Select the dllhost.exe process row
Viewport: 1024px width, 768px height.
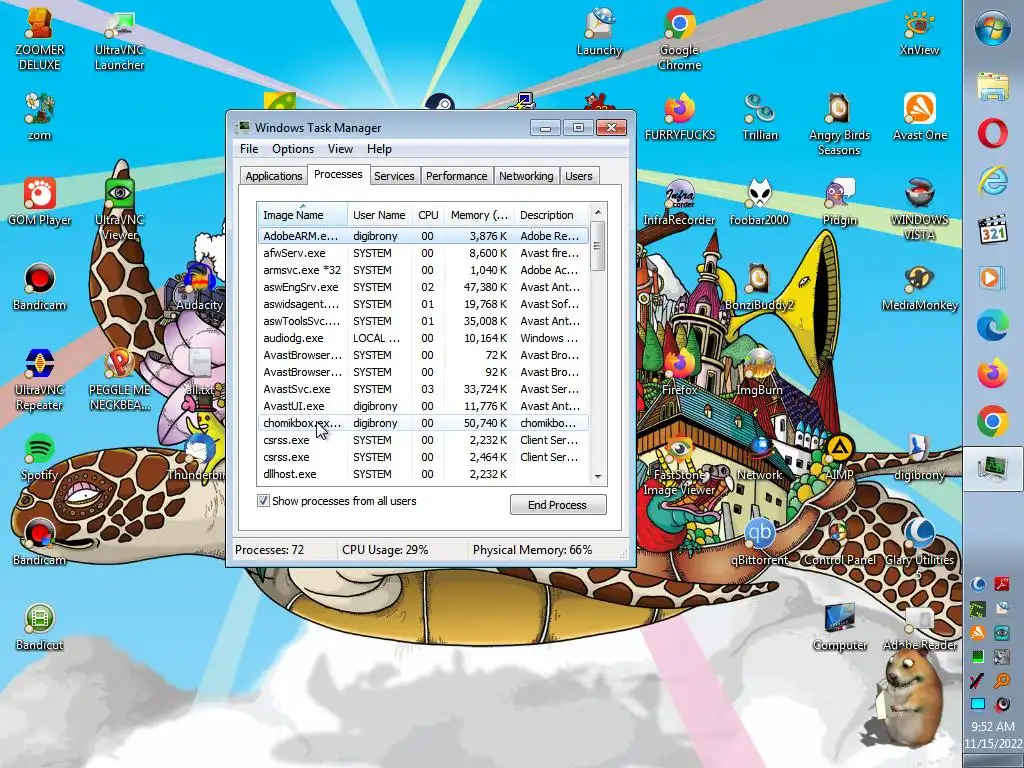423,473
